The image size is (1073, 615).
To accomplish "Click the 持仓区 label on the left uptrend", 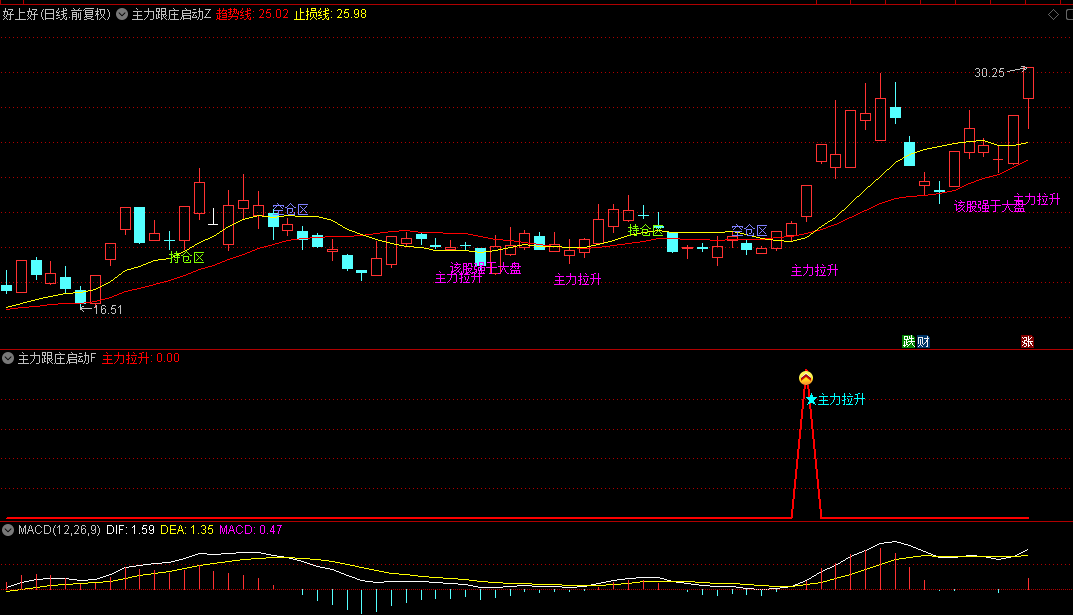I will point(187,258).
